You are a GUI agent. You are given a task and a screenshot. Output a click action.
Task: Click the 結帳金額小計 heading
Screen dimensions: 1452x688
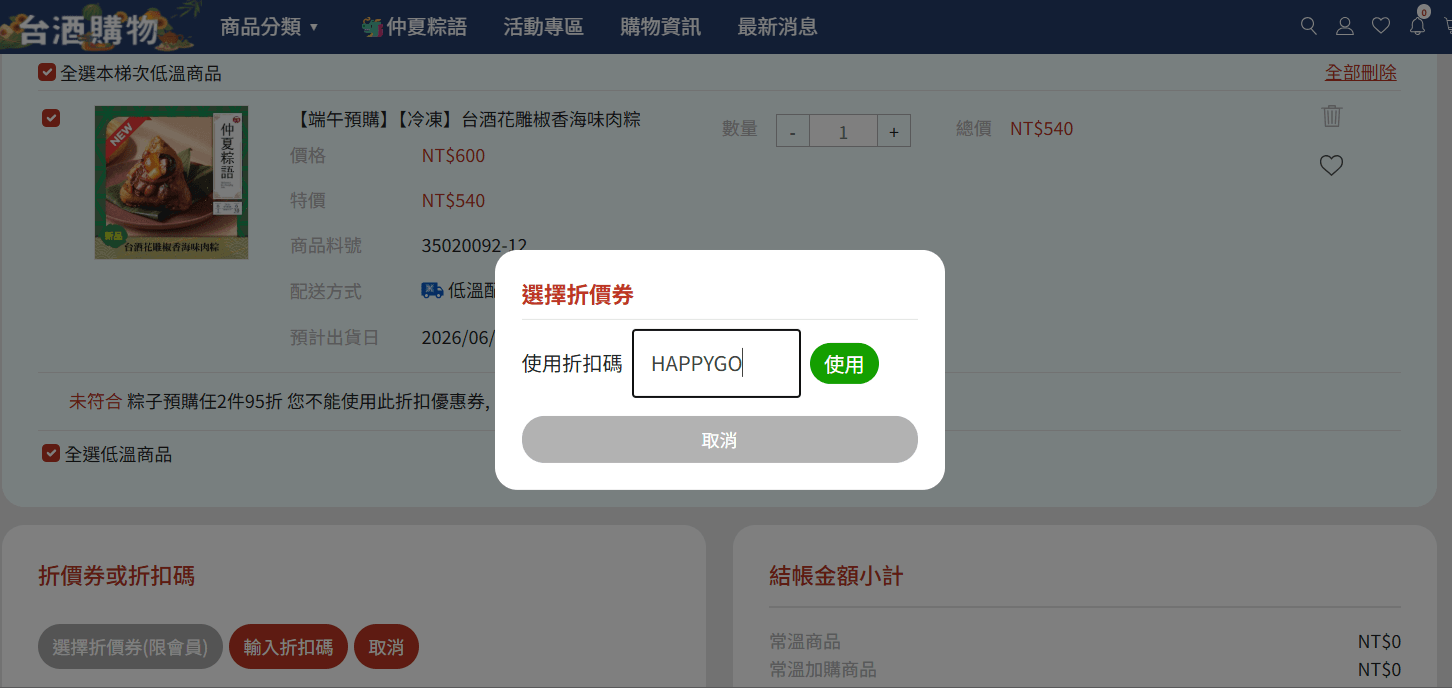(836, 576)
